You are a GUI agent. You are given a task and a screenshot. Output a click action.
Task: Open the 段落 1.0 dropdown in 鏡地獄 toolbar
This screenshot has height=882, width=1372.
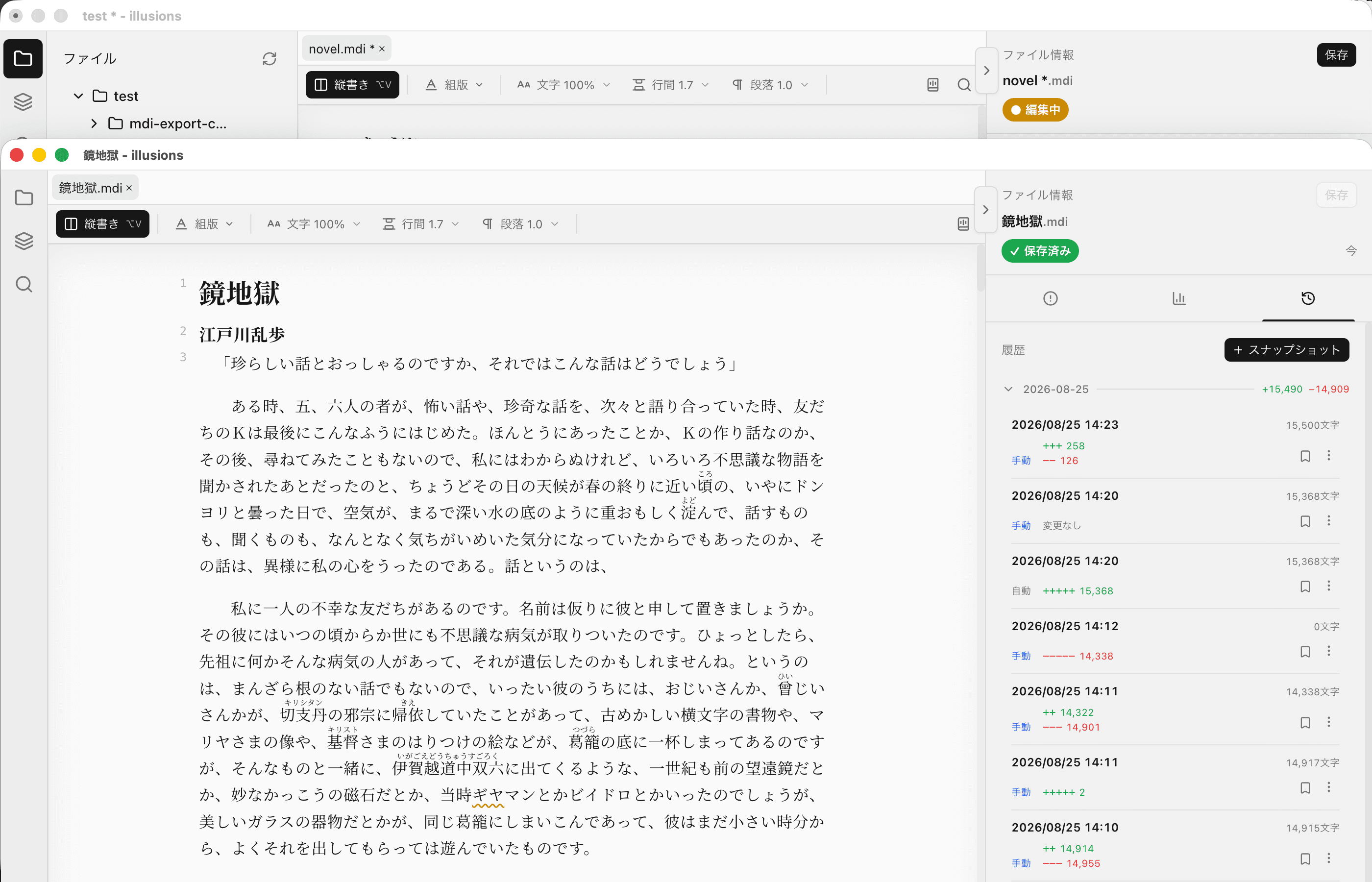520,224
